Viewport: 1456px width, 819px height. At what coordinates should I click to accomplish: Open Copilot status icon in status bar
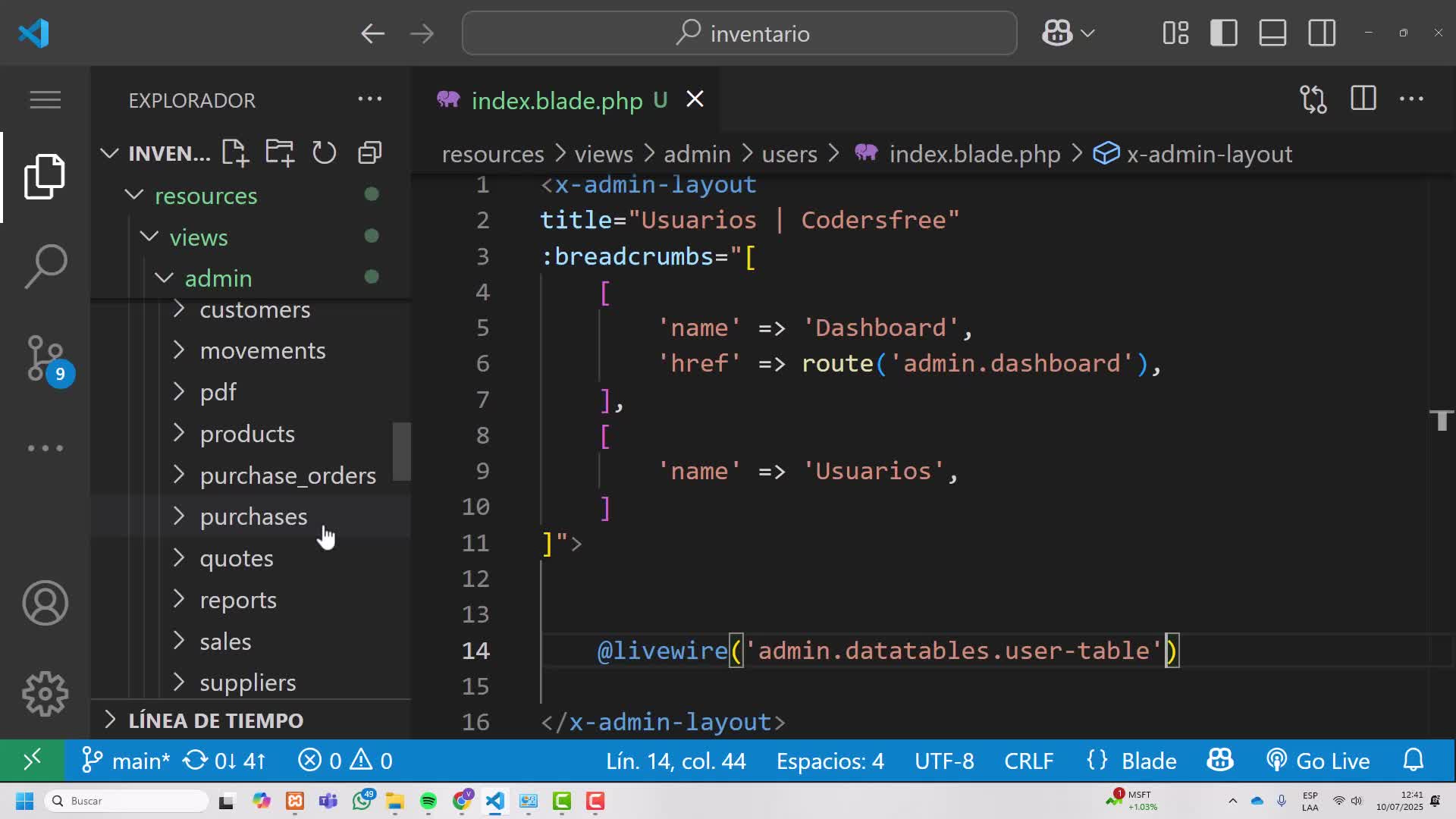coord(1220,760)
